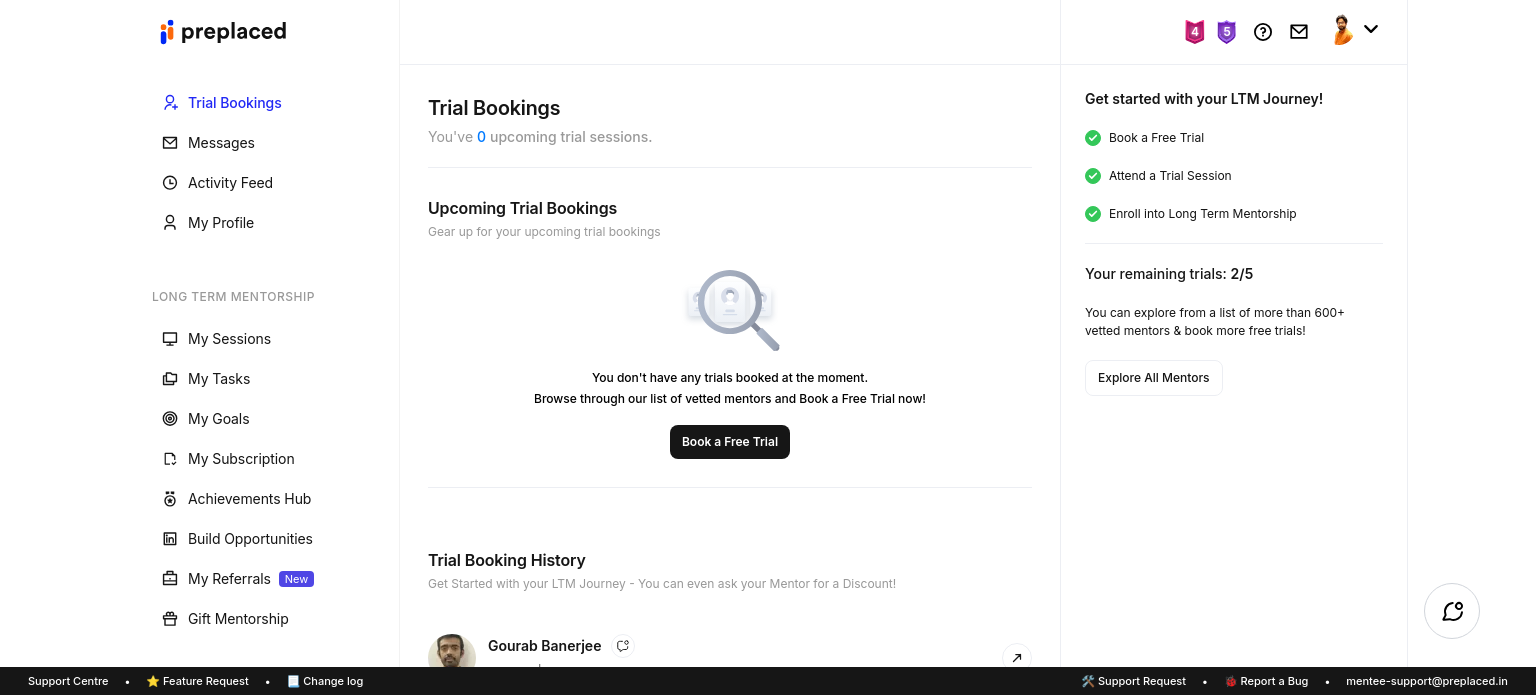
Task: Go to My Sessions in the sidebar
Action: coord(229,339)
